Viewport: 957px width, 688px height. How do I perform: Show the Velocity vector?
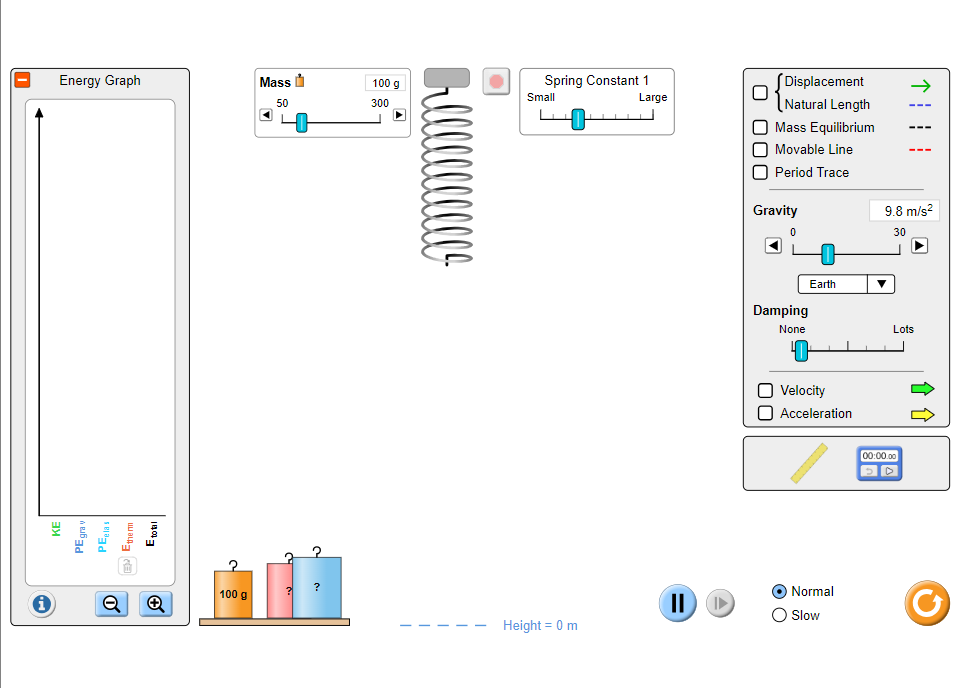pyautogui.click(x=765, y=390)
